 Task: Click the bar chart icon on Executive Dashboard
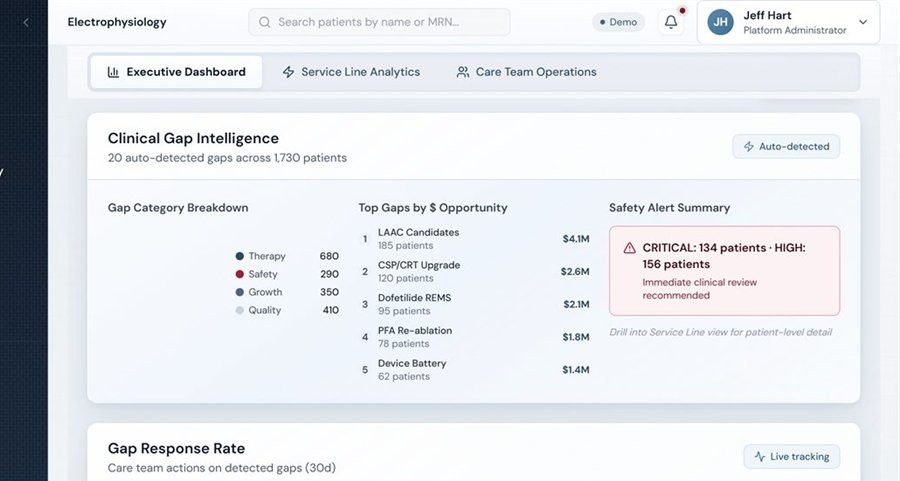click(x=113, y=72)
